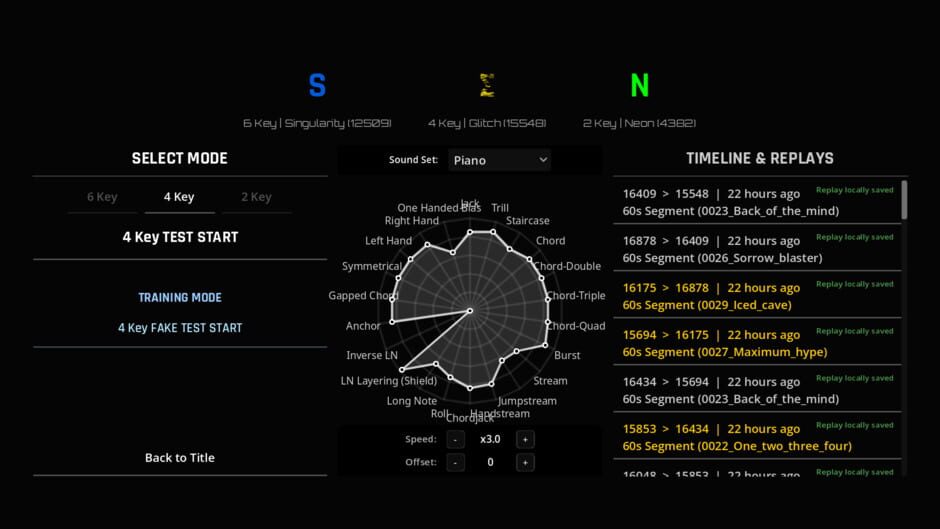The height and width of the screenshot is (529, 940).
Task: Open the Sound Set dropdown showing Piano
Action: (499, 160)
